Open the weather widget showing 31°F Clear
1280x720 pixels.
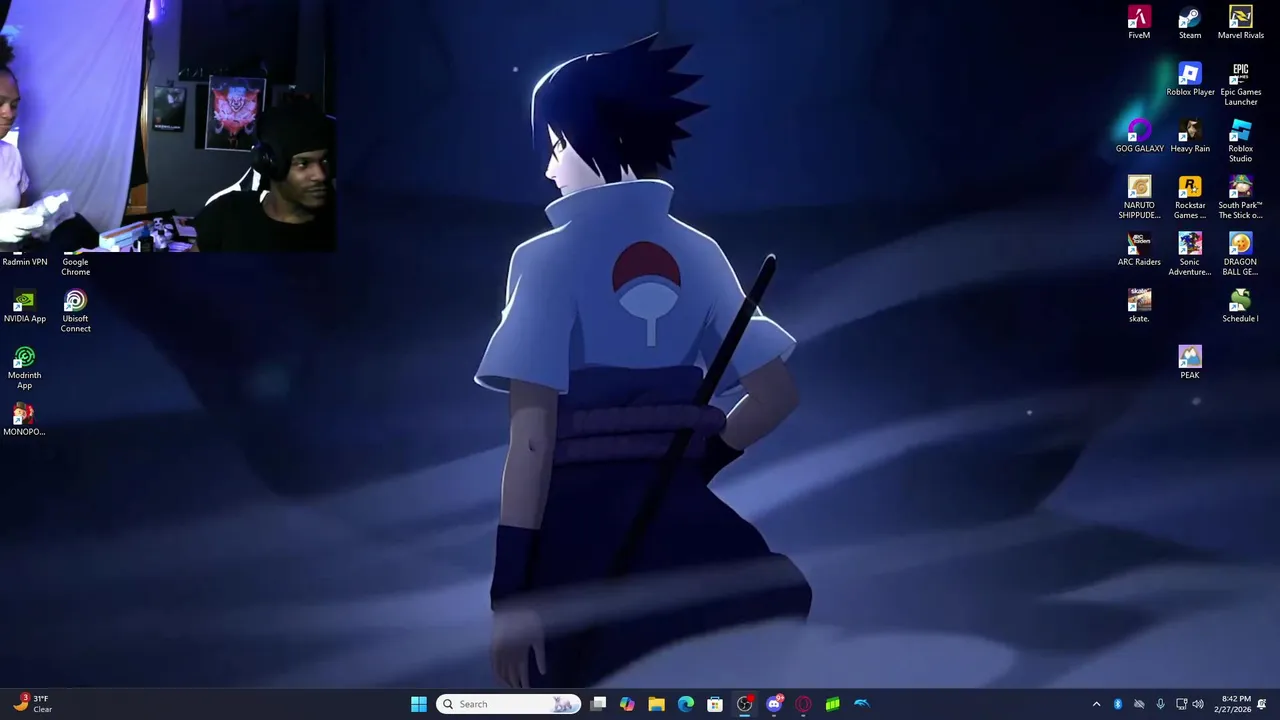point(32,704)
